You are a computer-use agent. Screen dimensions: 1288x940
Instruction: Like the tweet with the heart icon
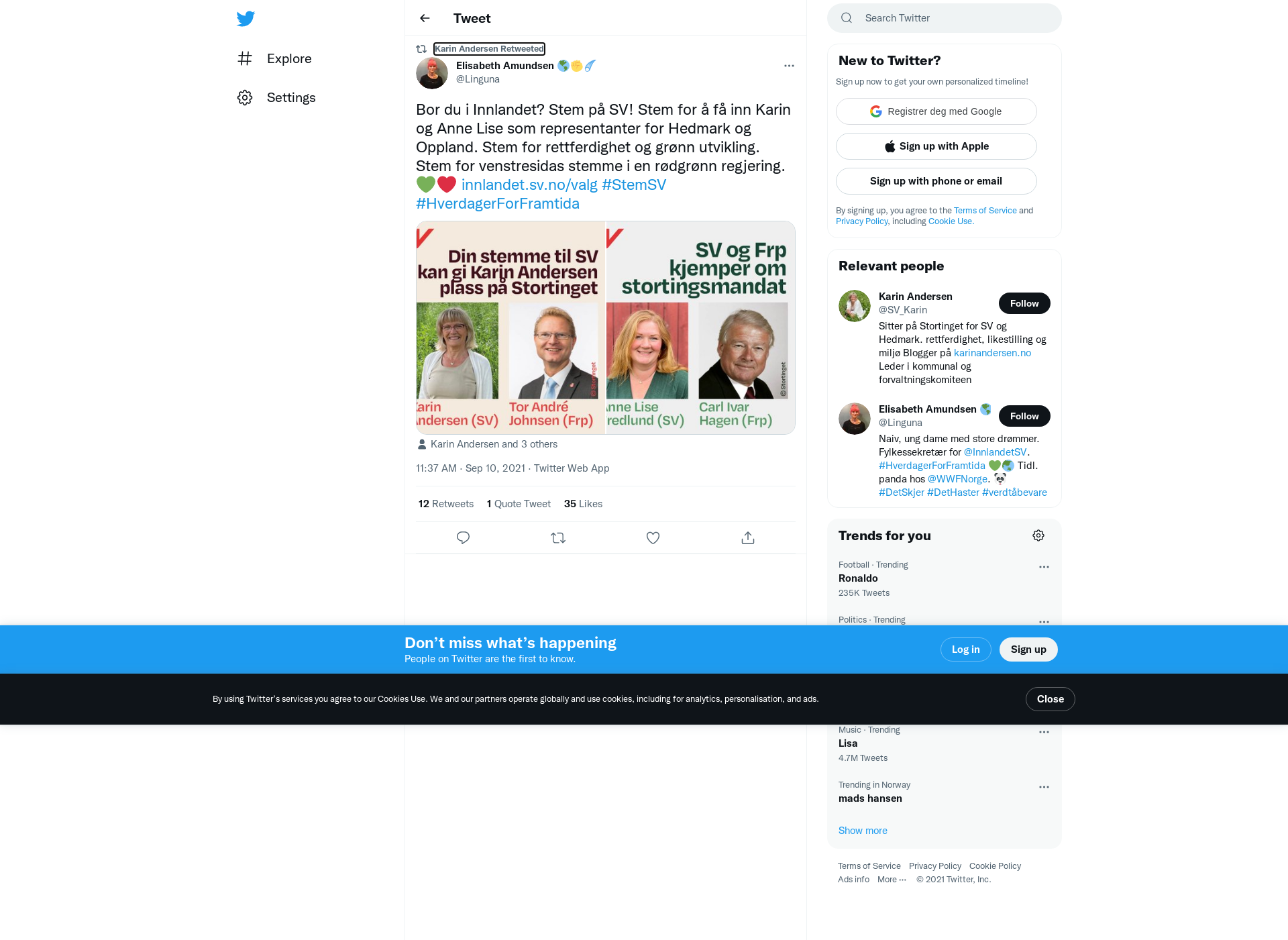(x=653, y=537)
